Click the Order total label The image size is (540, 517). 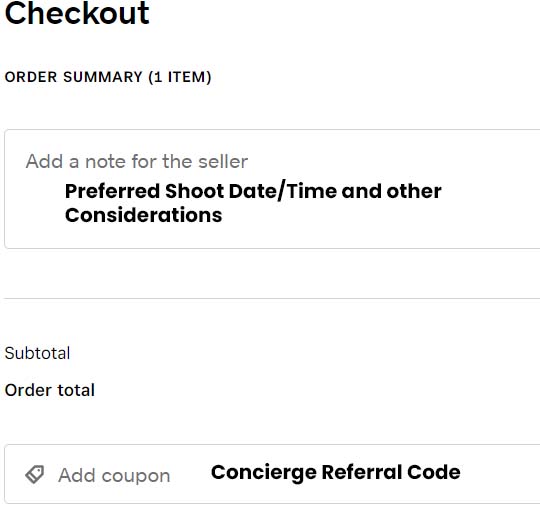[50, 390]
